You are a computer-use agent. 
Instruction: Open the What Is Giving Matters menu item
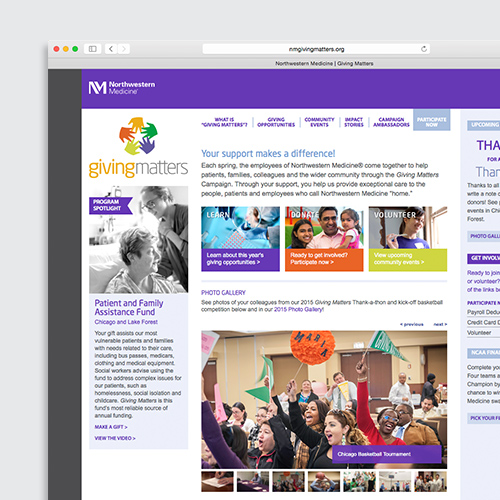coord(224,122)
